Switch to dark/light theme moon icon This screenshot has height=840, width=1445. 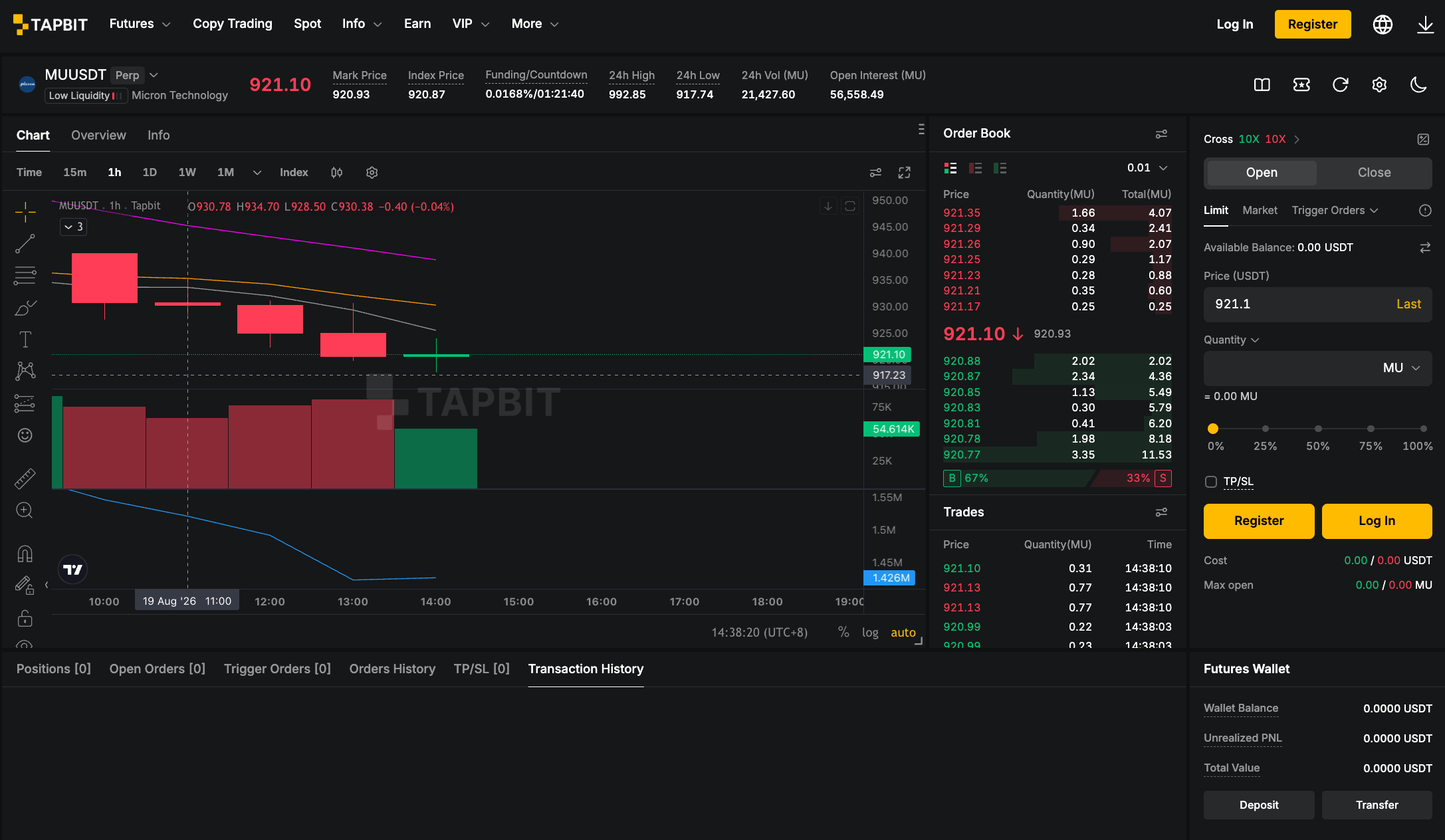[x=1418, y=84]
